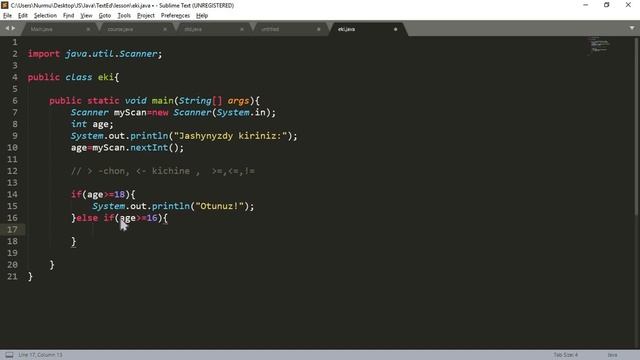The image size is (640, 360).
Task: Open the Goto menu
Action: (105, 16)
